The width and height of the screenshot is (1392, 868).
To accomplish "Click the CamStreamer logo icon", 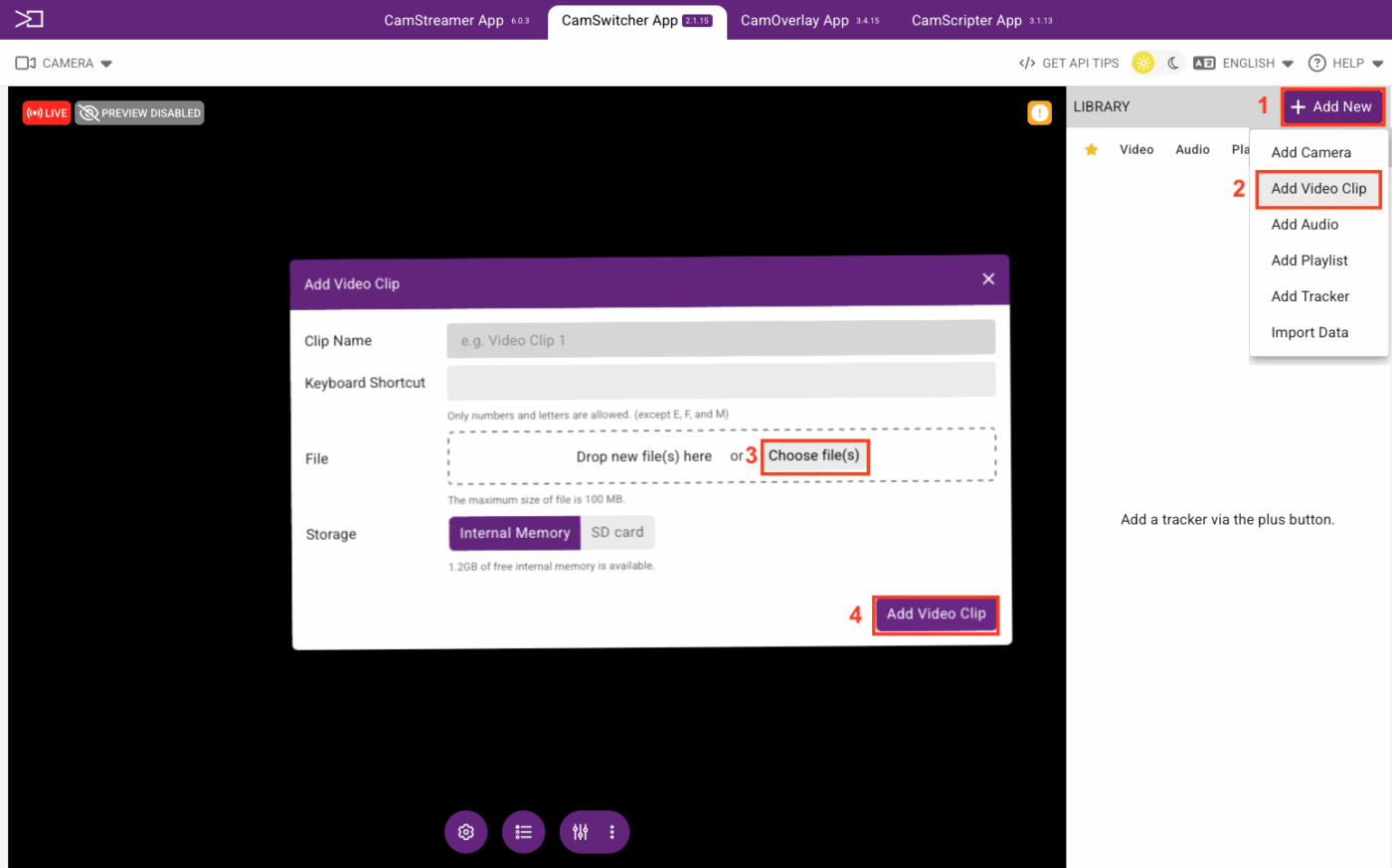I will [x=29, y=19].
